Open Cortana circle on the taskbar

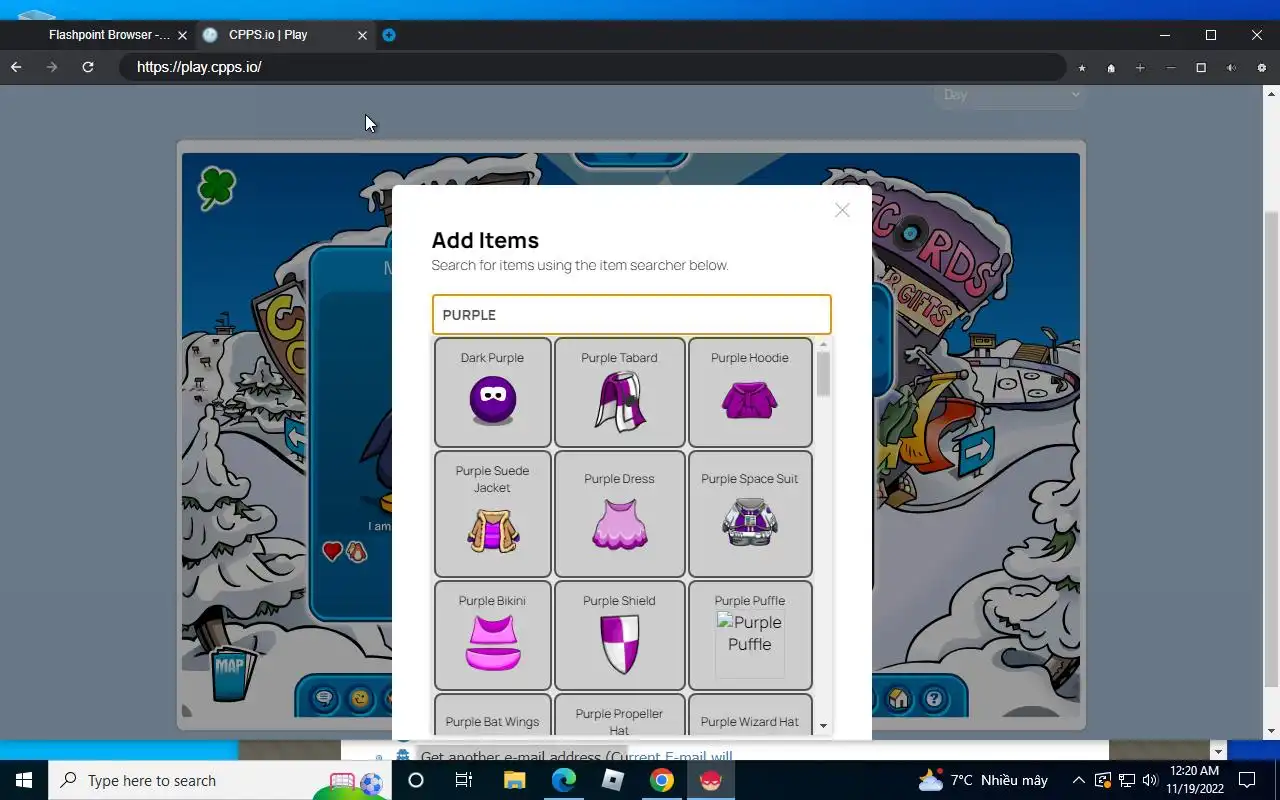[416, 780]
